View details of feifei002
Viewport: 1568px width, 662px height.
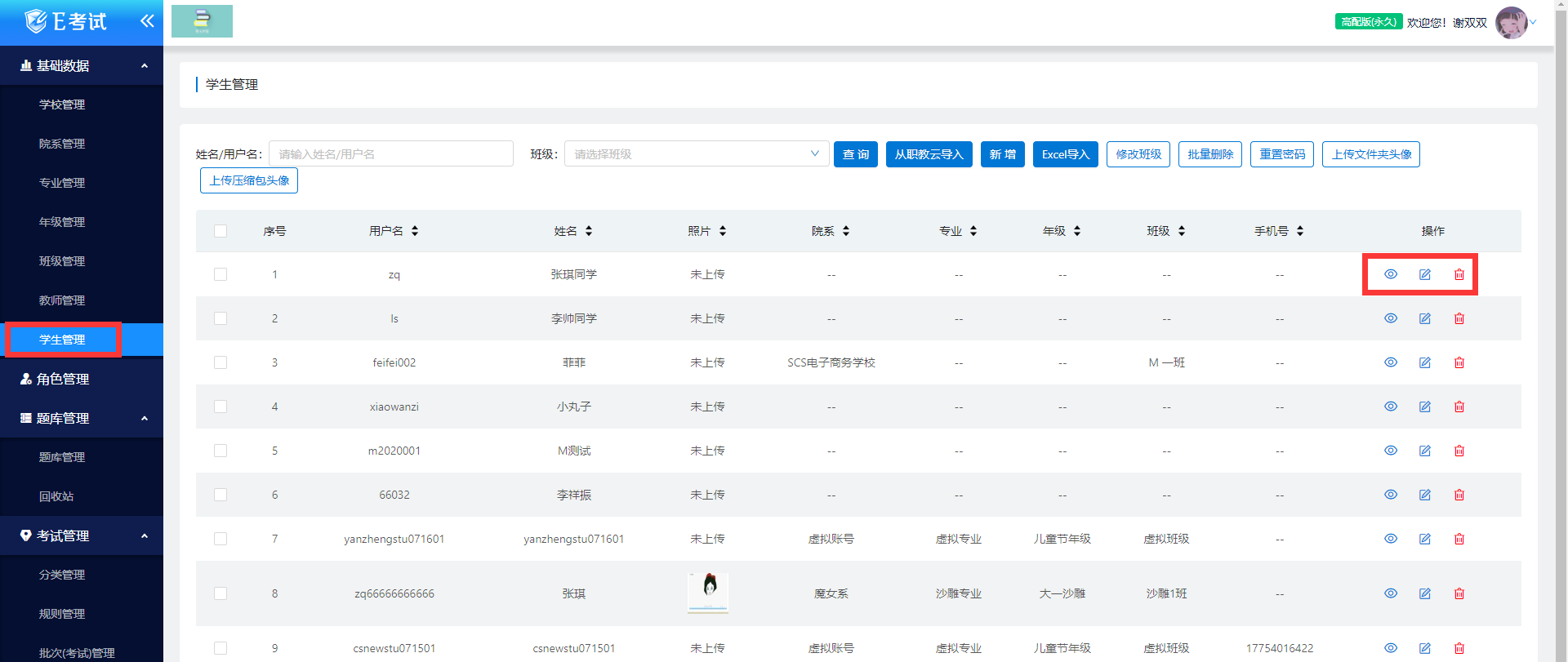pyautogui.click(x=1391, y=362)
